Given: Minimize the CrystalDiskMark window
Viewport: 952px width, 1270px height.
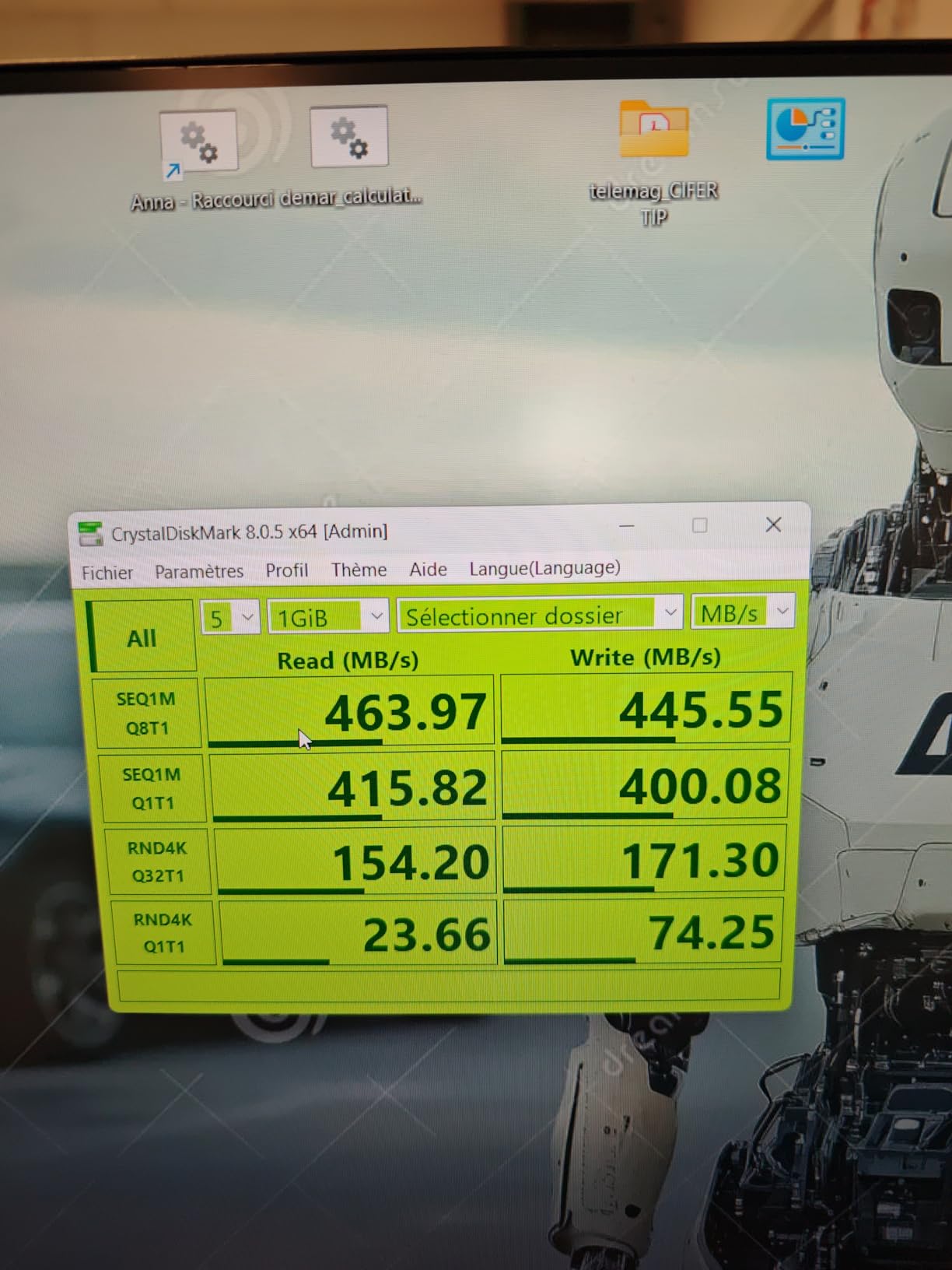Looking at the screenshot, I should pyautogui.click(x=627, y=527).
